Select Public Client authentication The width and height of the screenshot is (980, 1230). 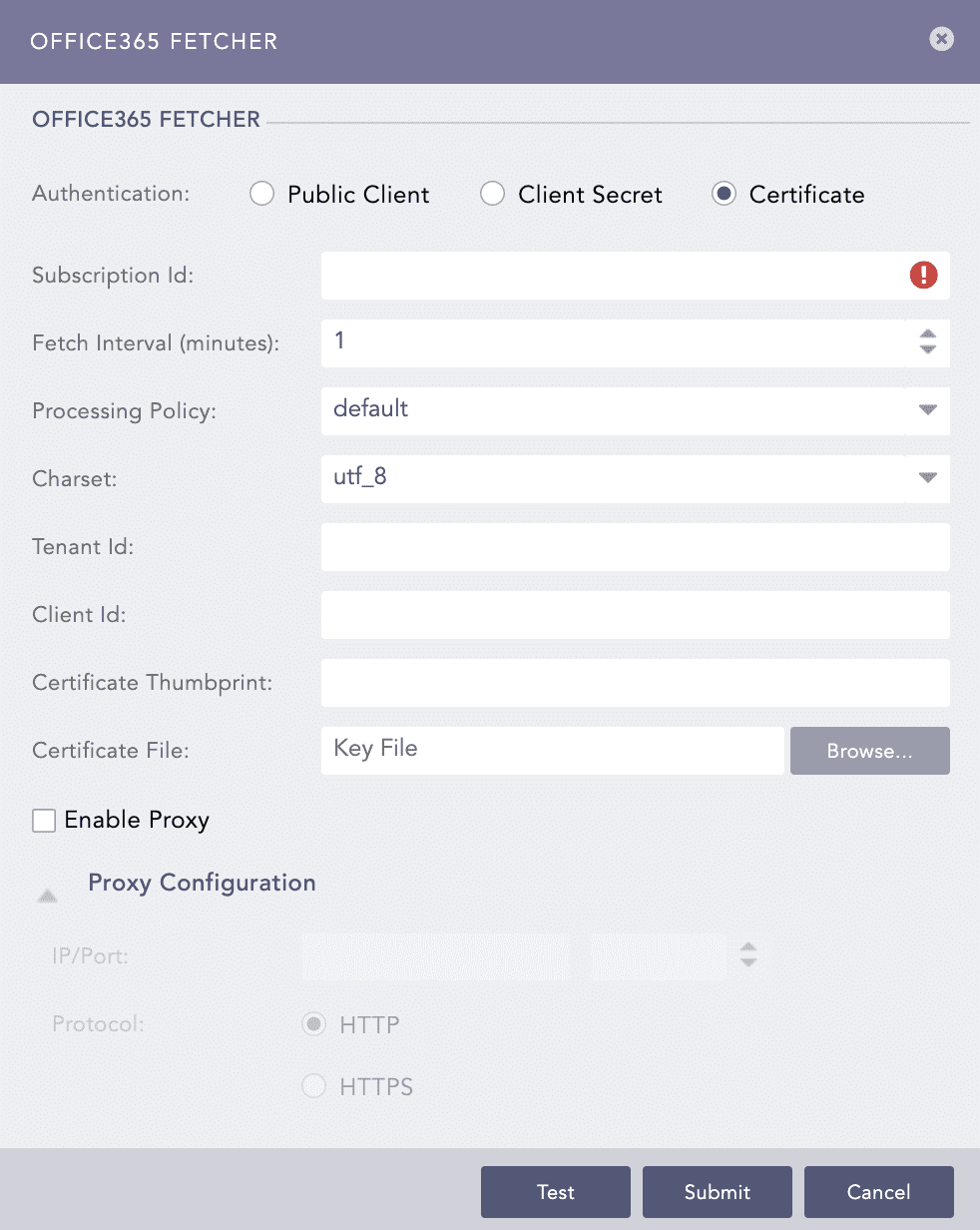click(x=261, y=194)
